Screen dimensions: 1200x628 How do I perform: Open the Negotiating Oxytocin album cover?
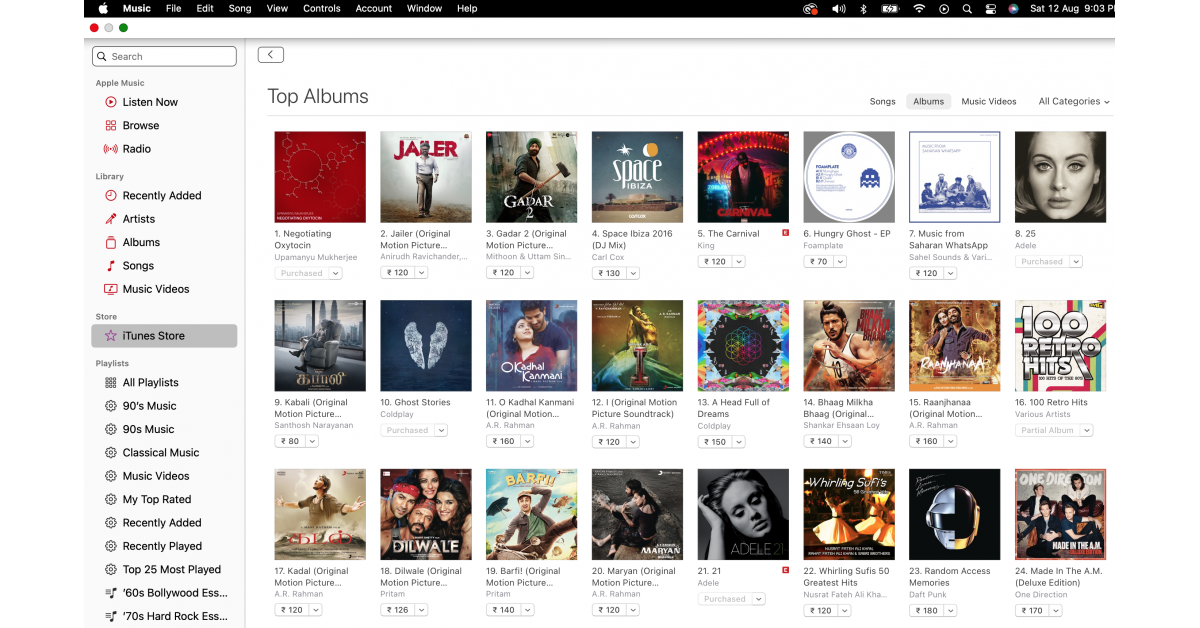click(x=320, y=177)
